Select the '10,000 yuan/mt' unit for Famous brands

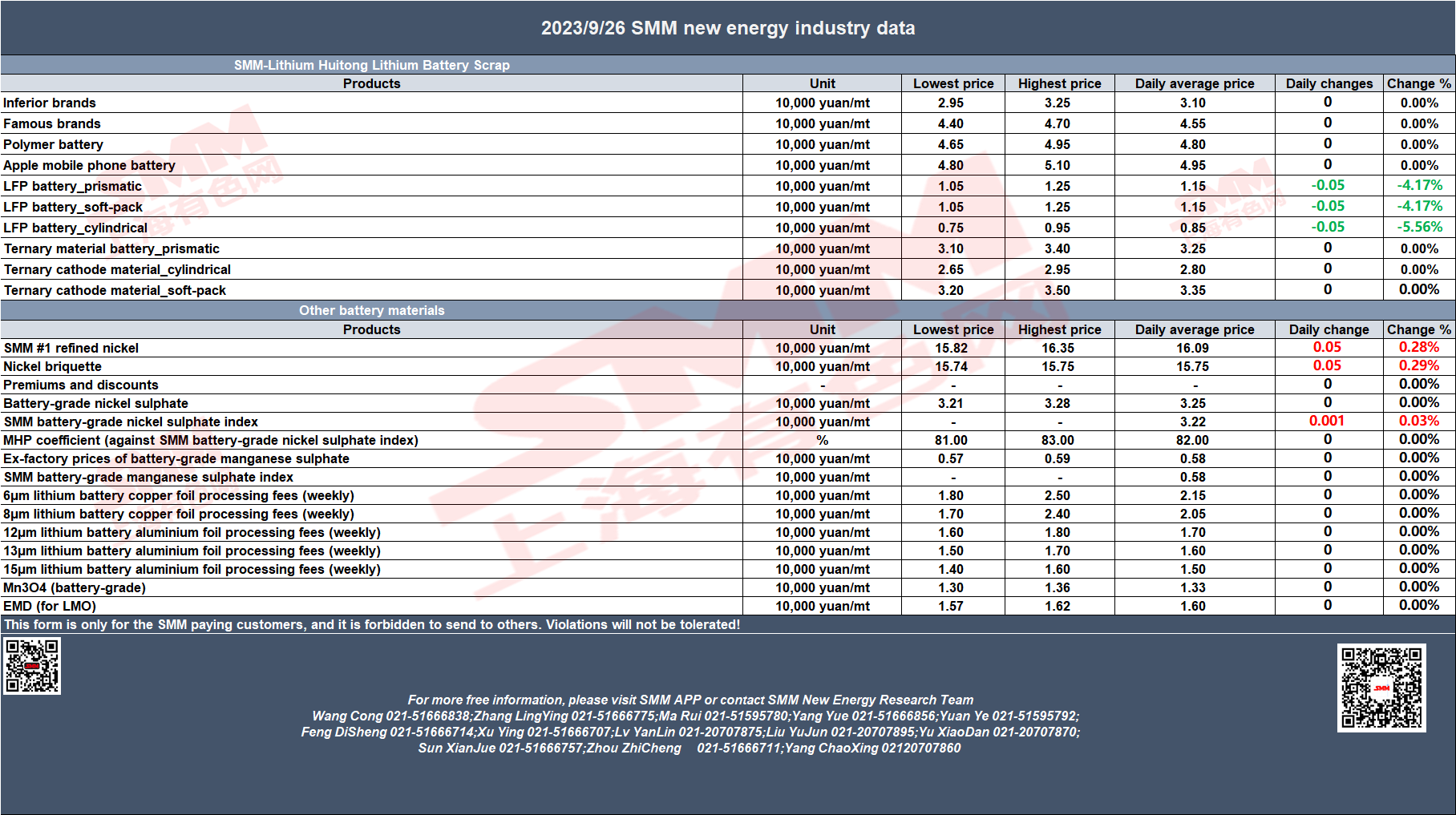click(x=823, y=123)
